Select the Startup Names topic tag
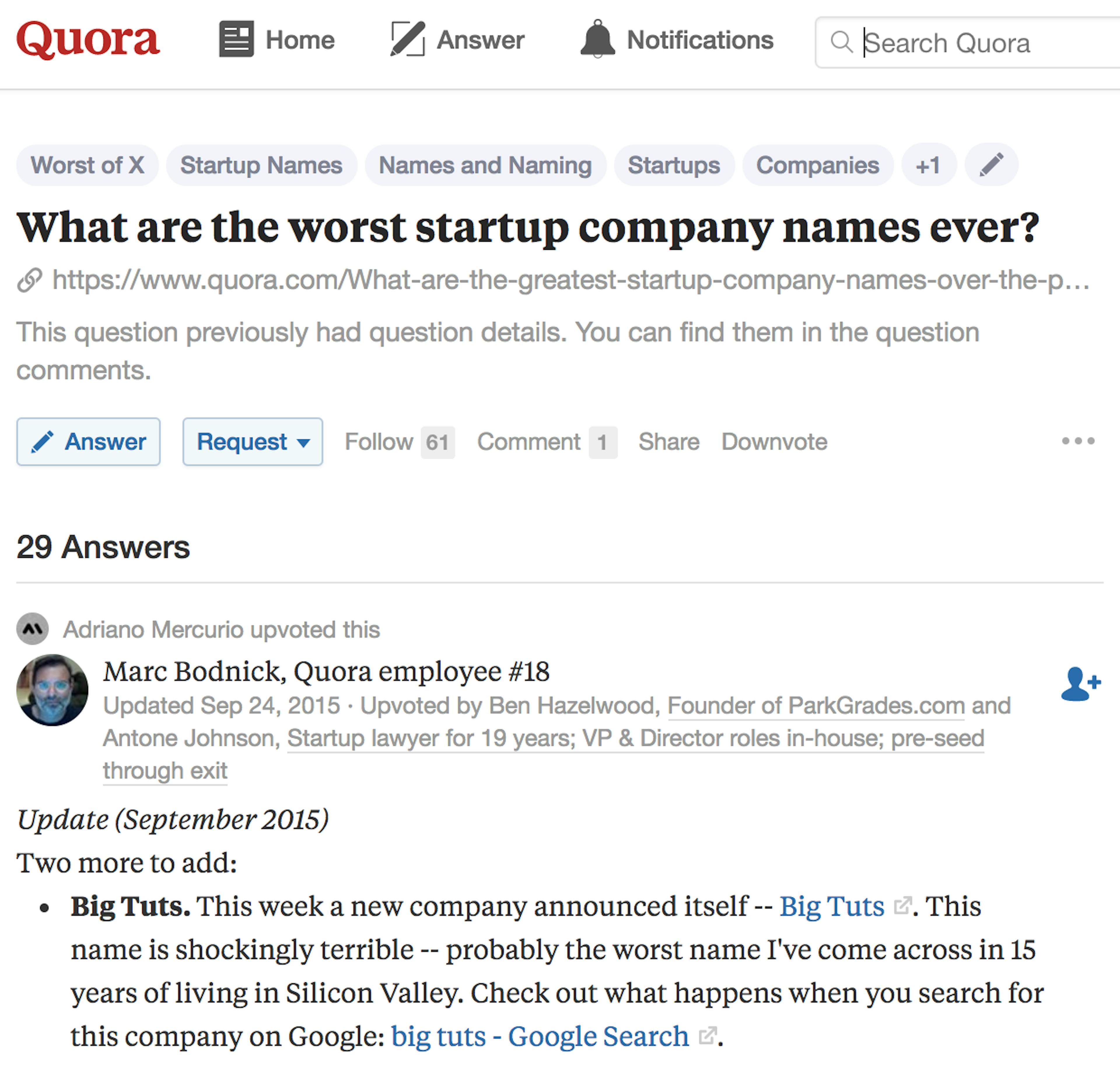Image resolution: width=1120 pixels, height=1075 pixels. point(262,165)
